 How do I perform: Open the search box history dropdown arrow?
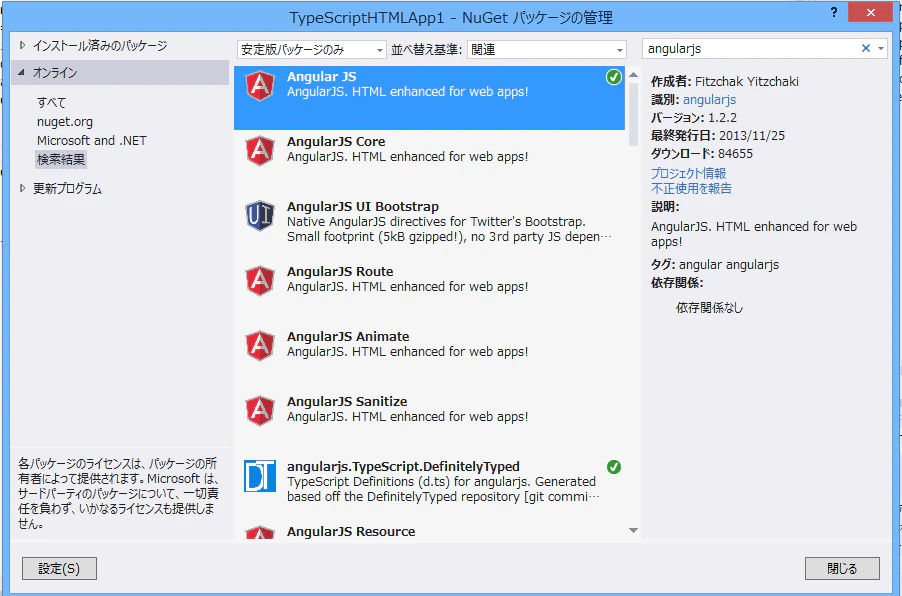click(x=881, y=49)
